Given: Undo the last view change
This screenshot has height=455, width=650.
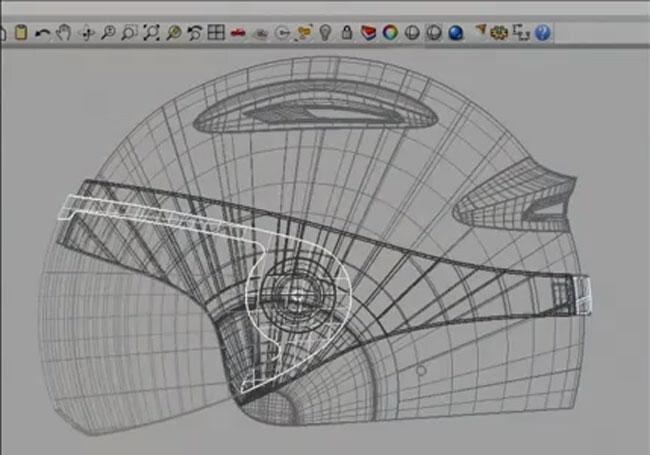Looking at the screenshot, I should (x=194, y=33).
